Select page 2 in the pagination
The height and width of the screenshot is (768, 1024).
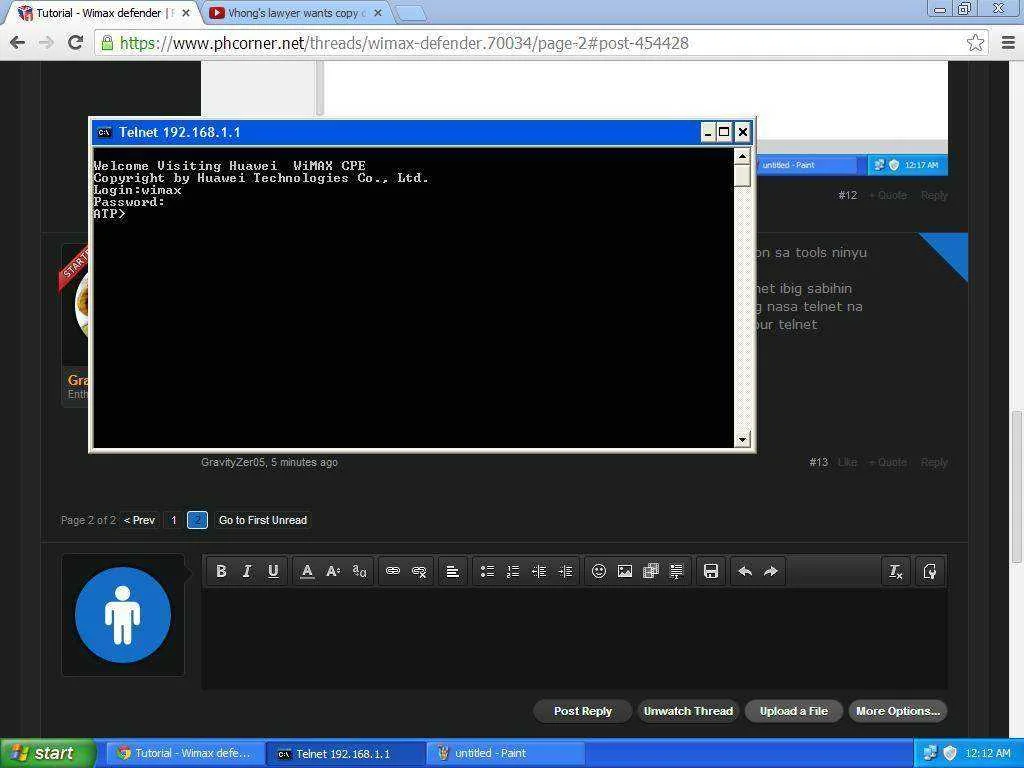197,520
